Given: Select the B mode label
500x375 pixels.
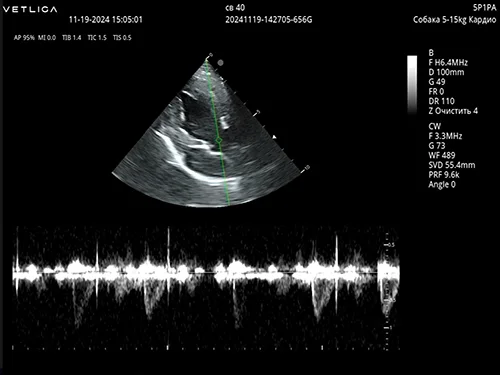Looking at the screenshot, I should (431, 53).
